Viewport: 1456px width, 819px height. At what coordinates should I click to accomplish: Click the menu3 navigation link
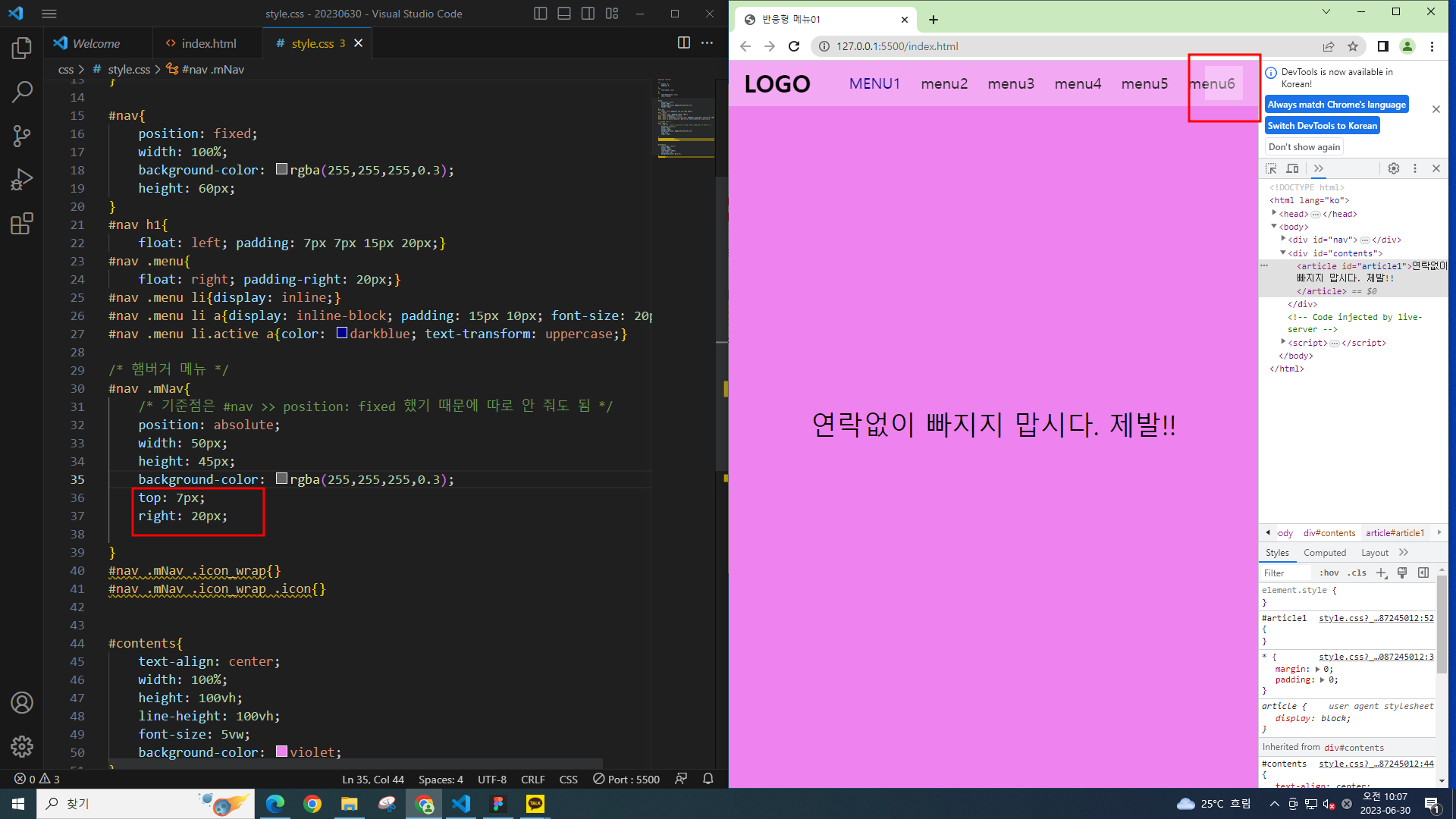(1010, 83)
